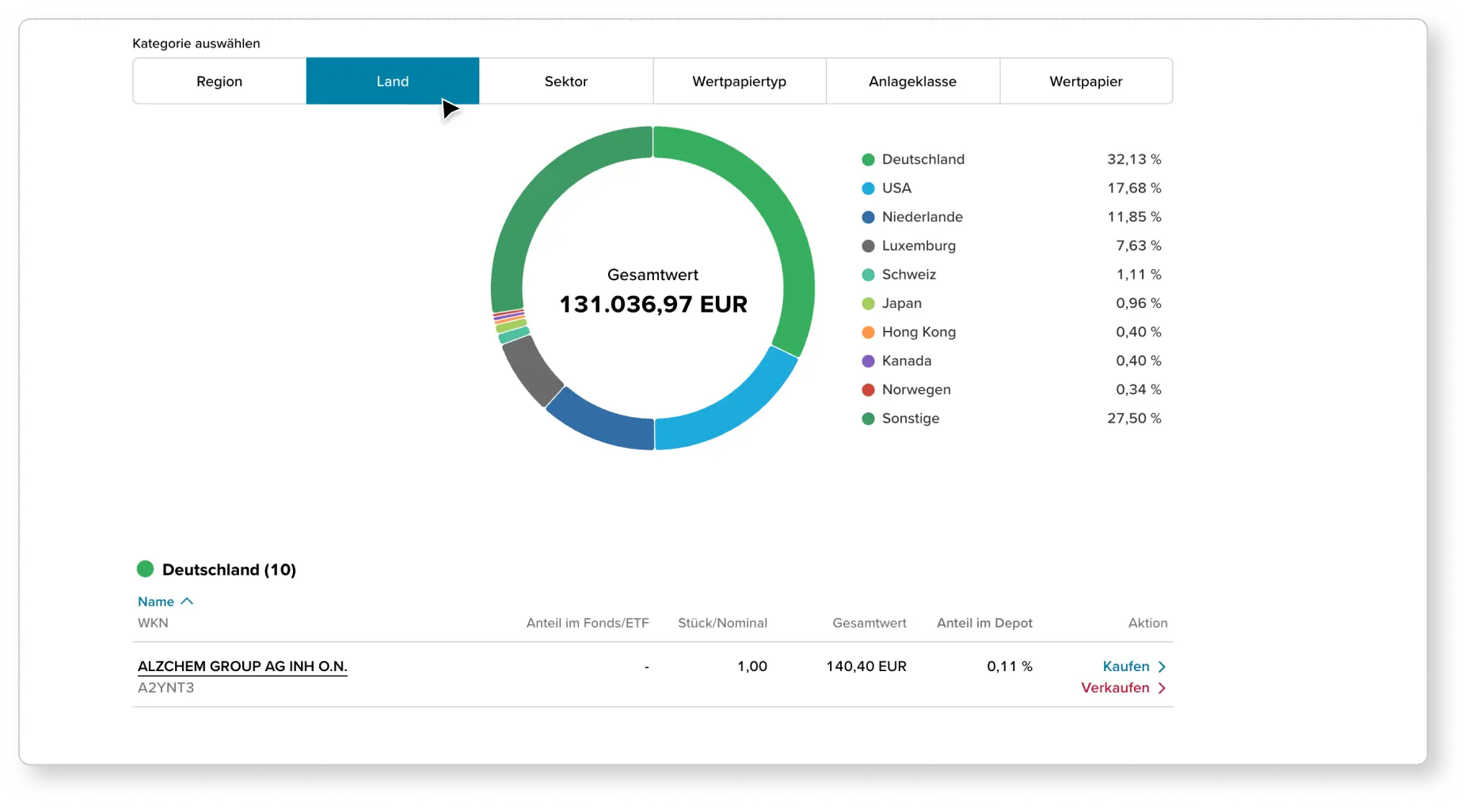
Task: Toggle the Schweiz legend entry
Action: (x=909, y=275)
